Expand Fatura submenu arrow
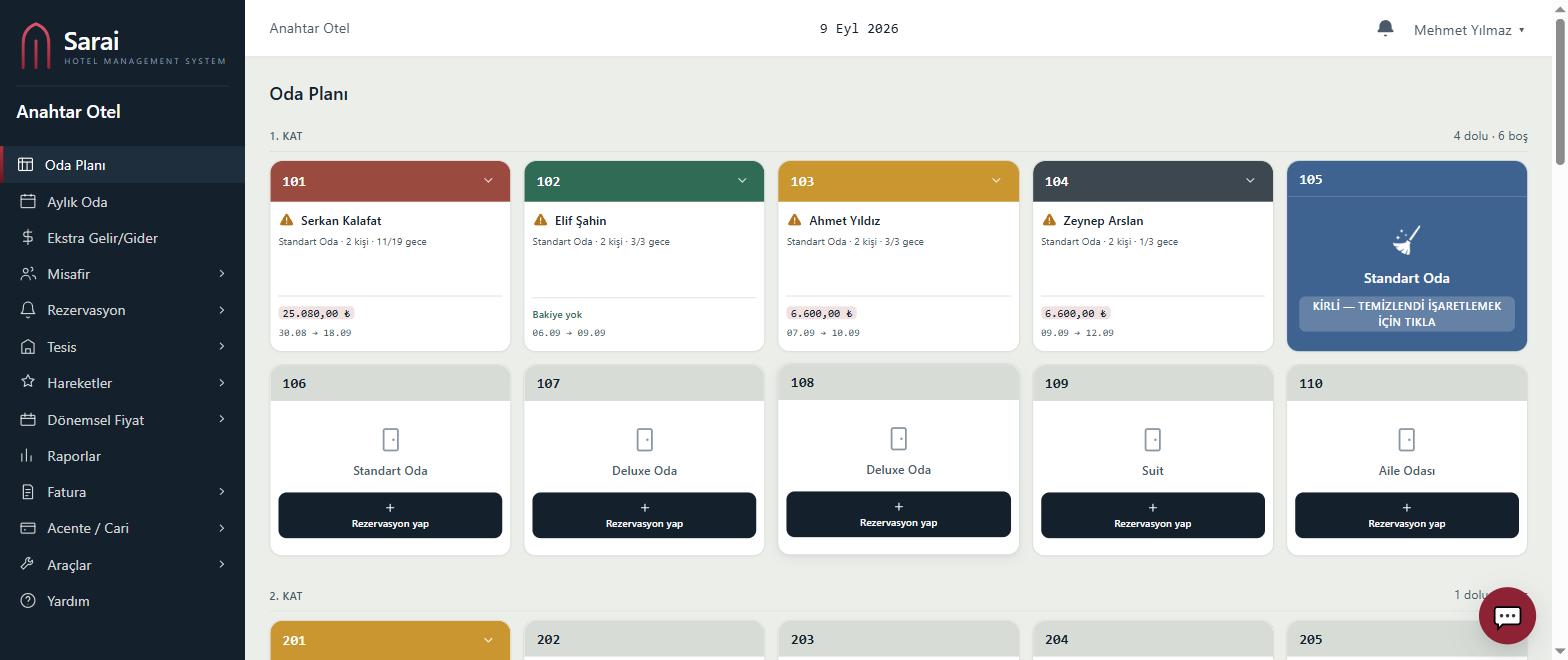1568x660 pixels. pyautogui.click(x=222, y=492)
